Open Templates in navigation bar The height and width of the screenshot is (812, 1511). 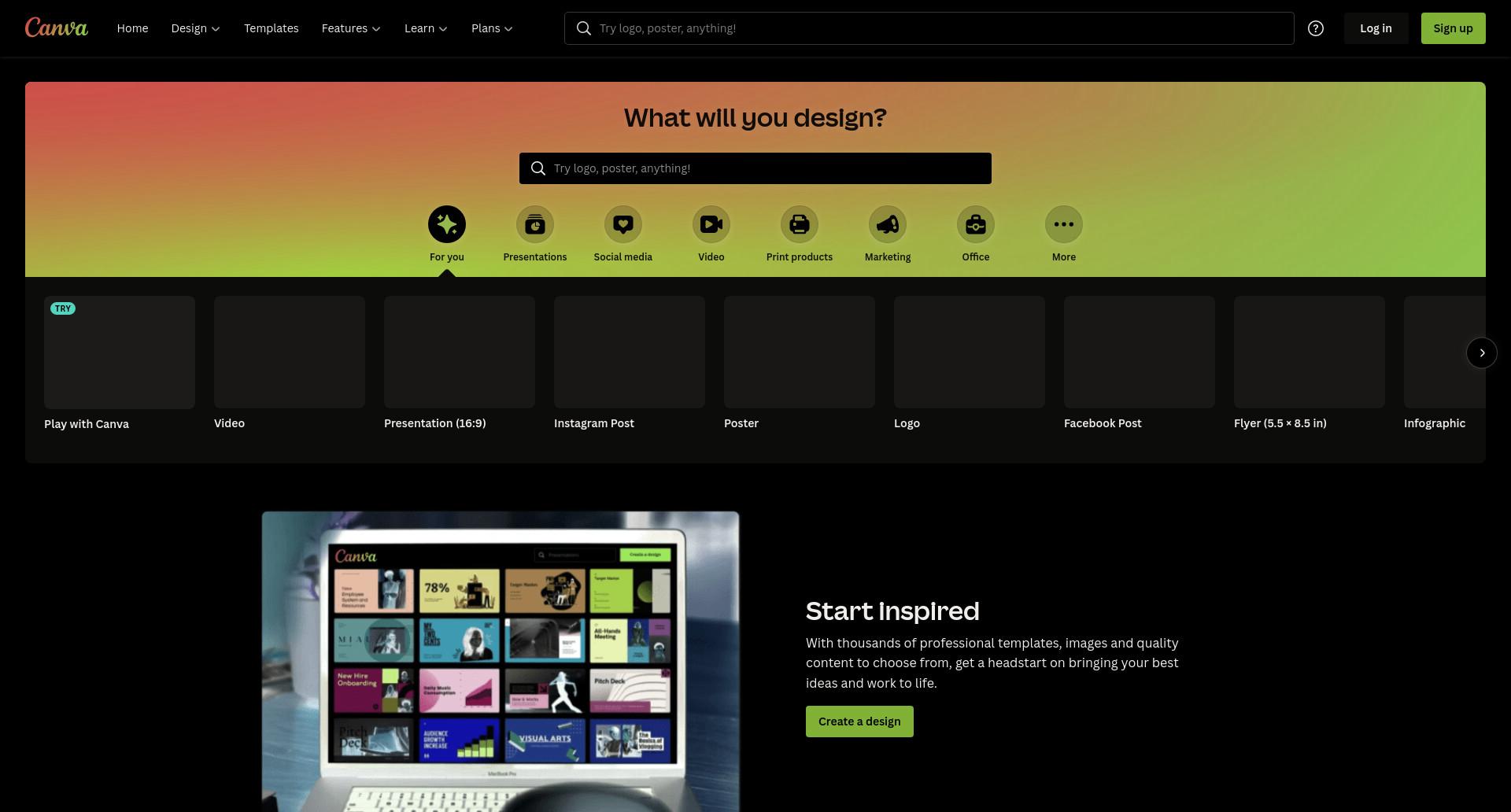[272, 28]
